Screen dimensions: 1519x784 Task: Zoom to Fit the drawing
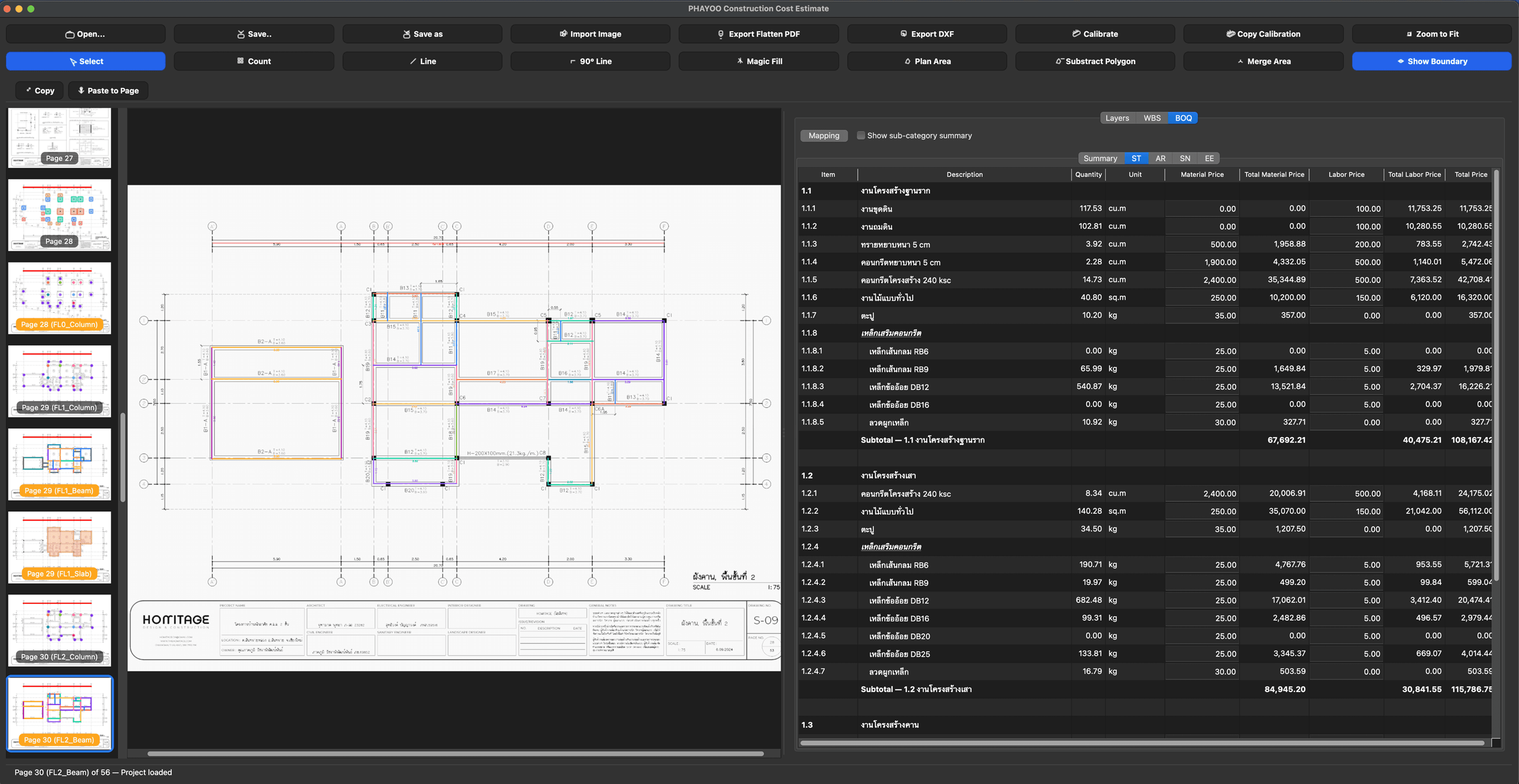[1432, 34]
